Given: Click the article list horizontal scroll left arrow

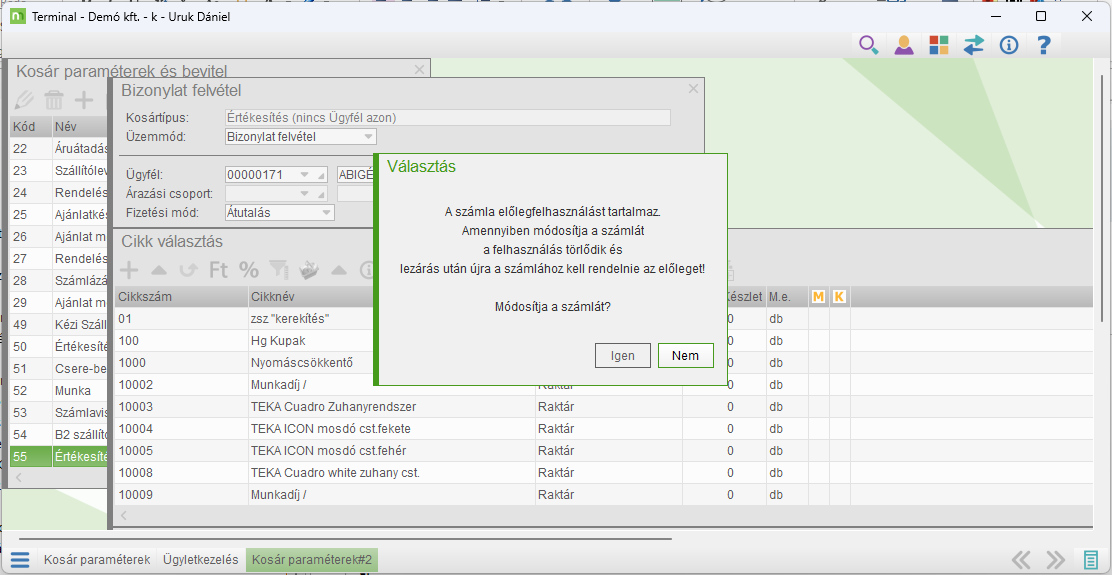Looking at the screenshot, I should 122,516.
